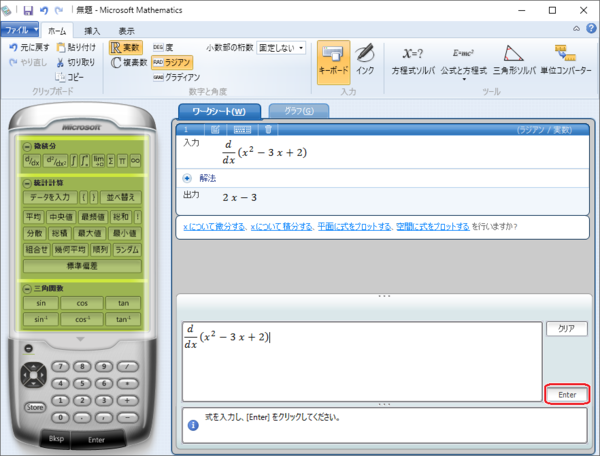Screen dimensions: 600x456
Task: Insert the product pi symbol
Action: point(122,161)
